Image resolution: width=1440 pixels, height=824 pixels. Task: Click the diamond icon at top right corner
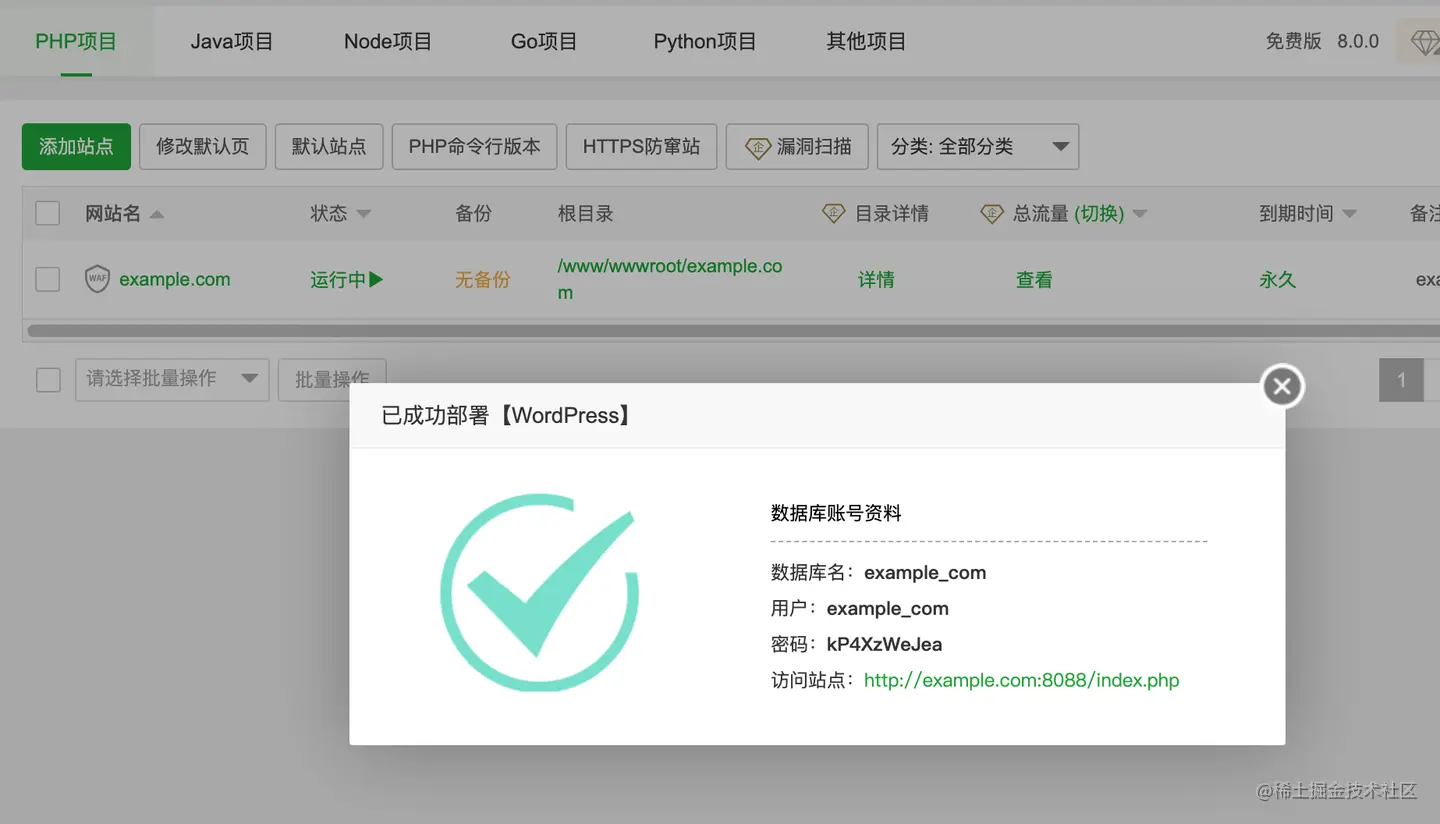point(1424,42)
